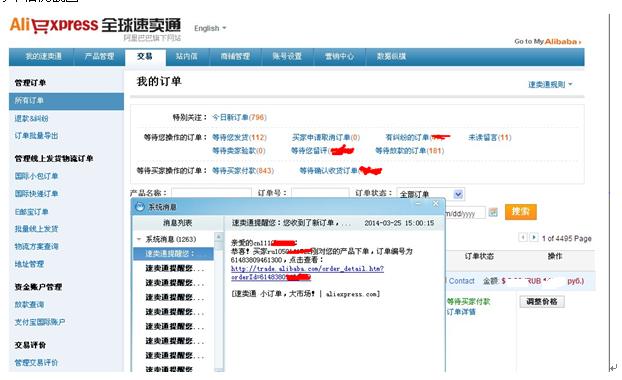The width and height of the screenshot is (622, 380).
Task: Click the 消息列表 header
Action: coord(178,223)
